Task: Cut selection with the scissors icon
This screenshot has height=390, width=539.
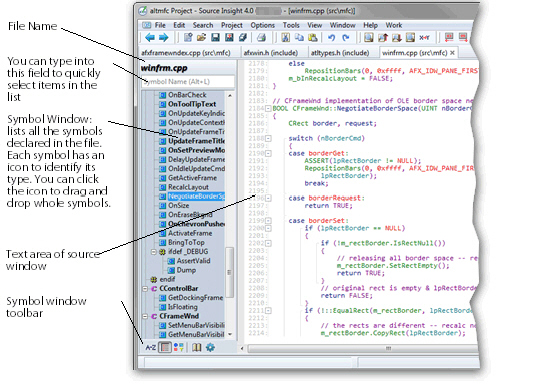Action: click(x=285, y=37)
